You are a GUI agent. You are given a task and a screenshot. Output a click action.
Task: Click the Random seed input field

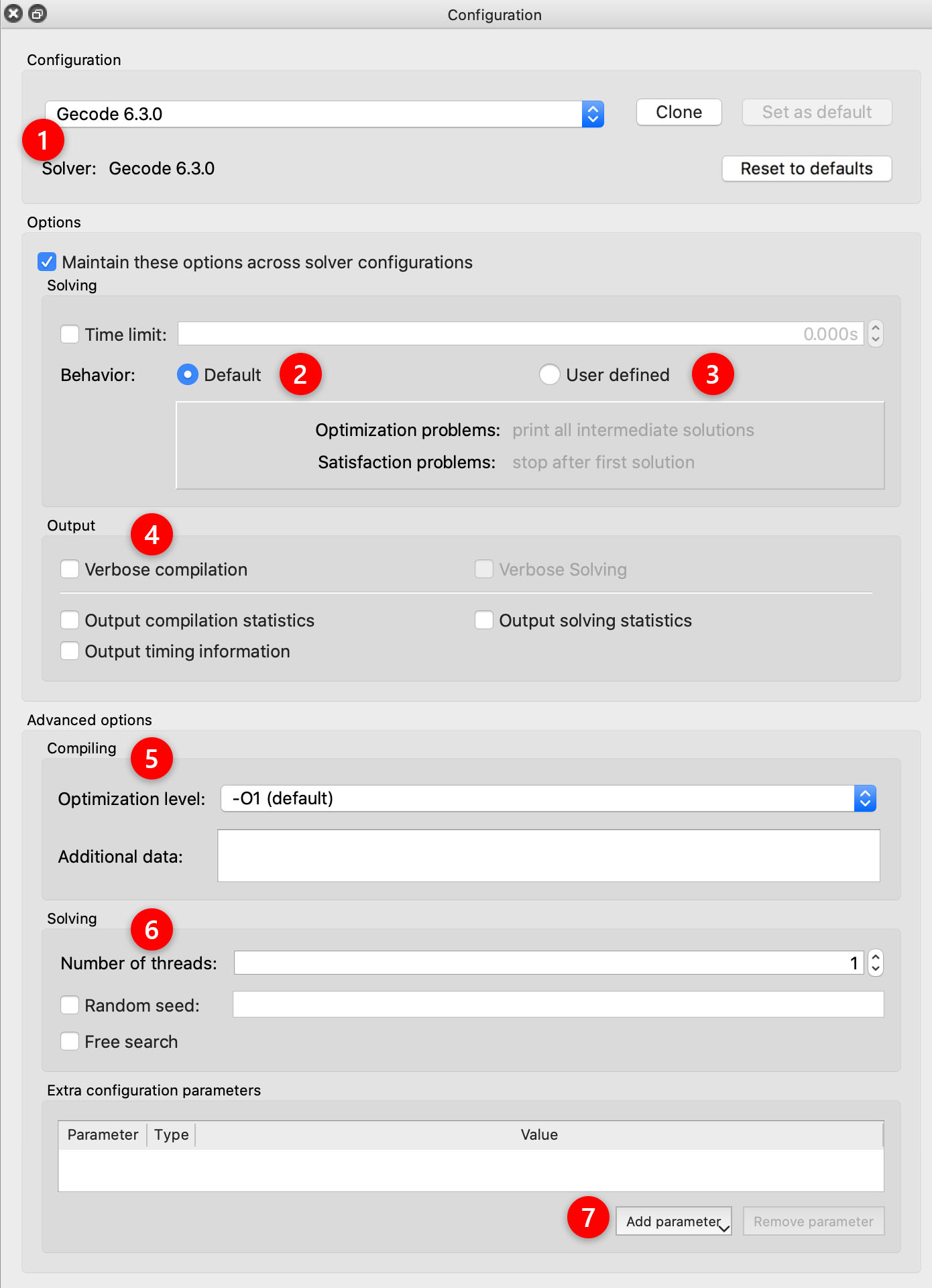559,1004
